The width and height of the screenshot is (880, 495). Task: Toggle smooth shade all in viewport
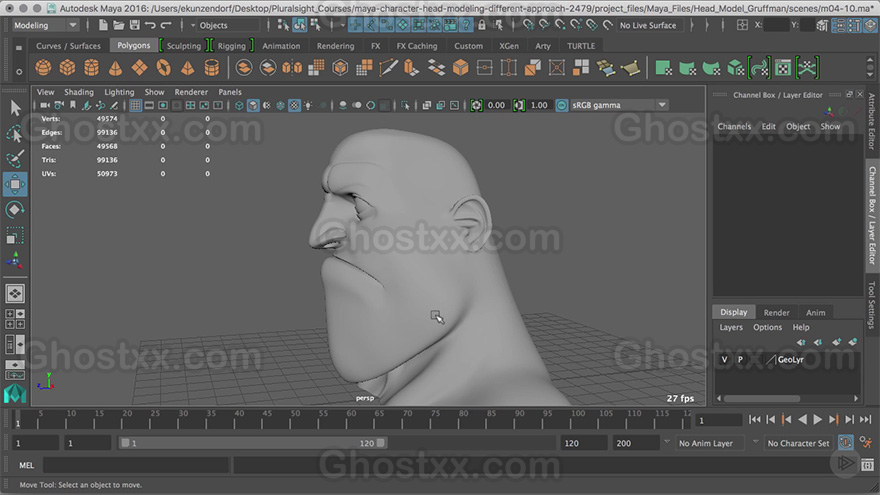[x=253, y=106]
